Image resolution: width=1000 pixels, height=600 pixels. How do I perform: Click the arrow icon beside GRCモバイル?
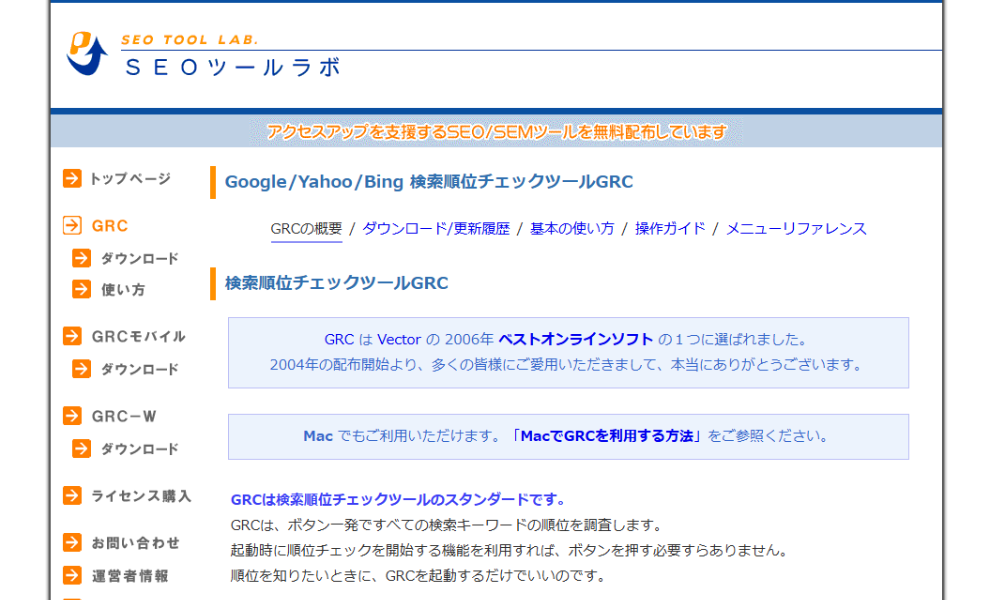72,336
